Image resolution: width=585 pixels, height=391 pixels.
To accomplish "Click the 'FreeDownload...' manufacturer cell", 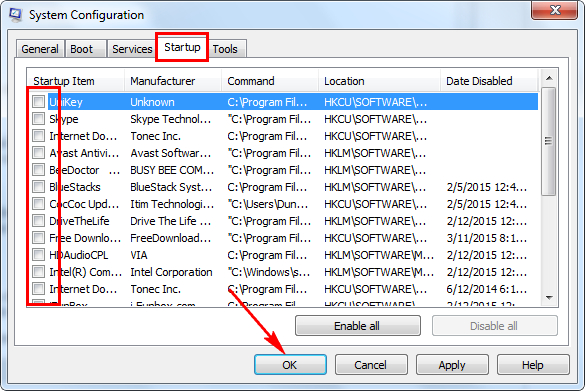I will pyautogui.click(x=171, y=238).
